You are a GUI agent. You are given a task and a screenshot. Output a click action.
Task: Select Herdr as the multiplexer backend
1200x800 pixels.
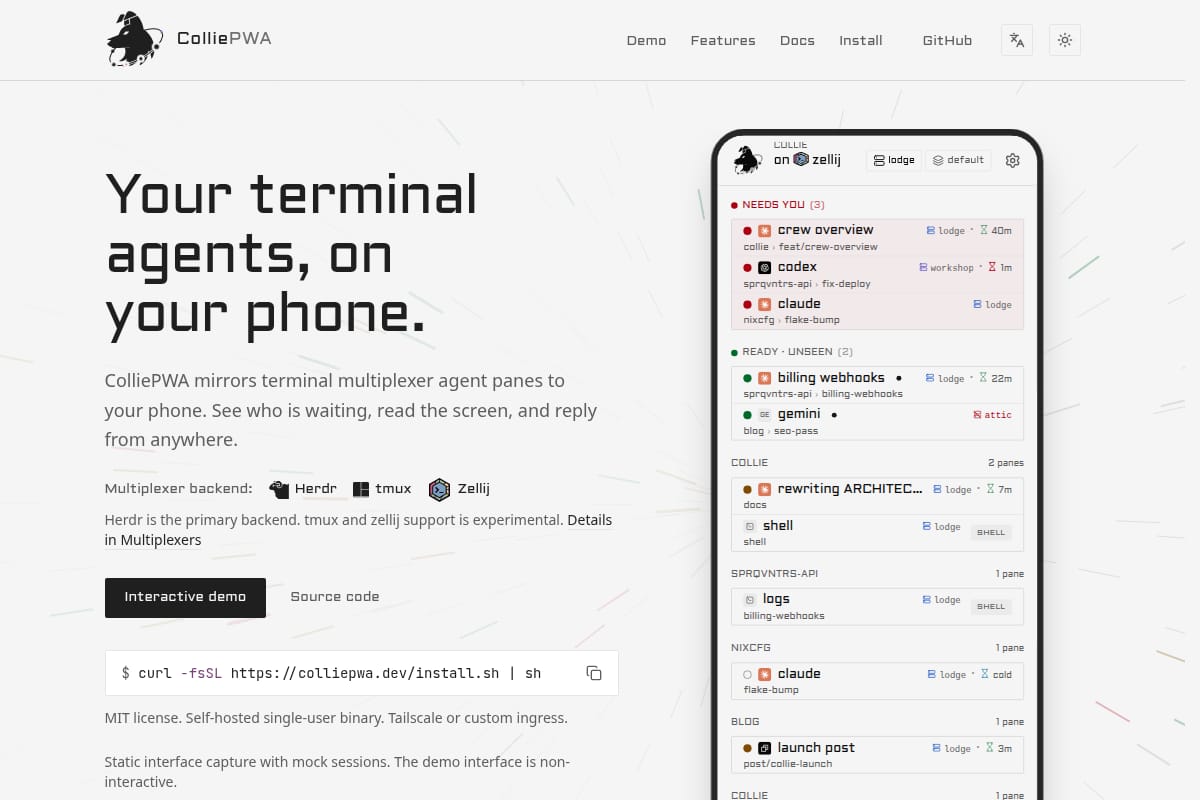pyautogui.click(x=303, y=489)
